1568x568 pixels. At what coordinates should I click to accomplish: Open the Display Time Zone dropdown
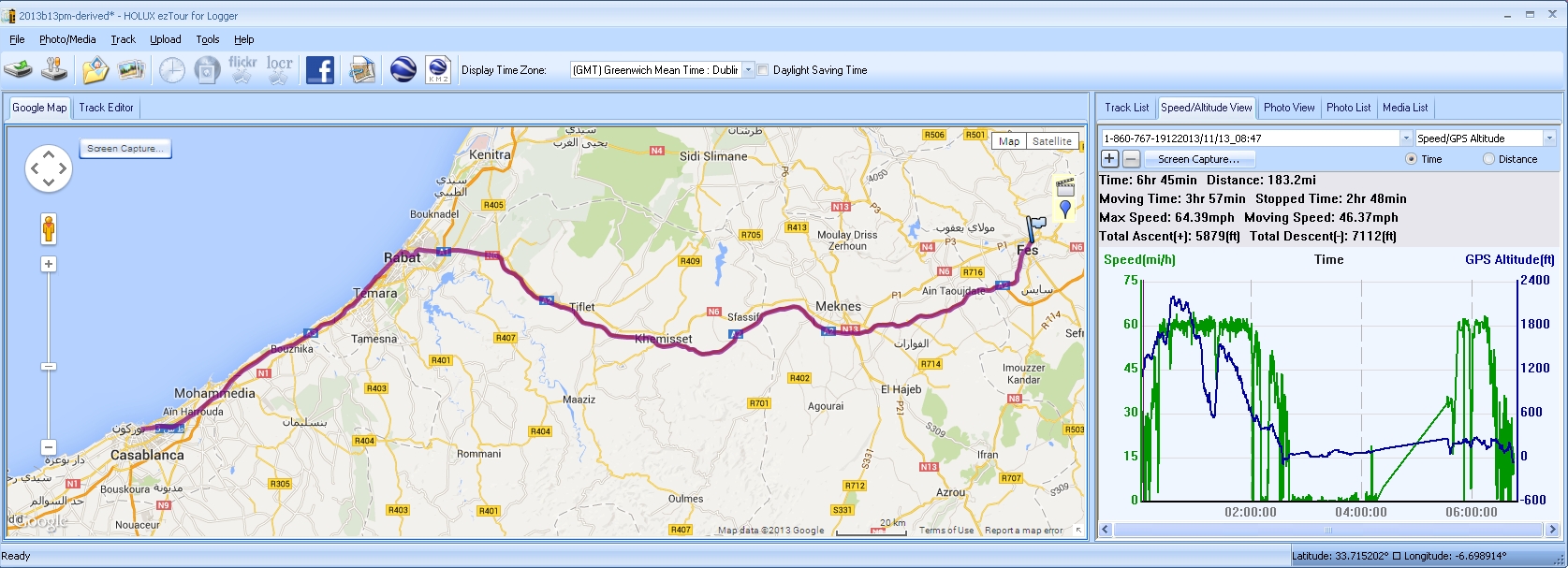[748, 70]
